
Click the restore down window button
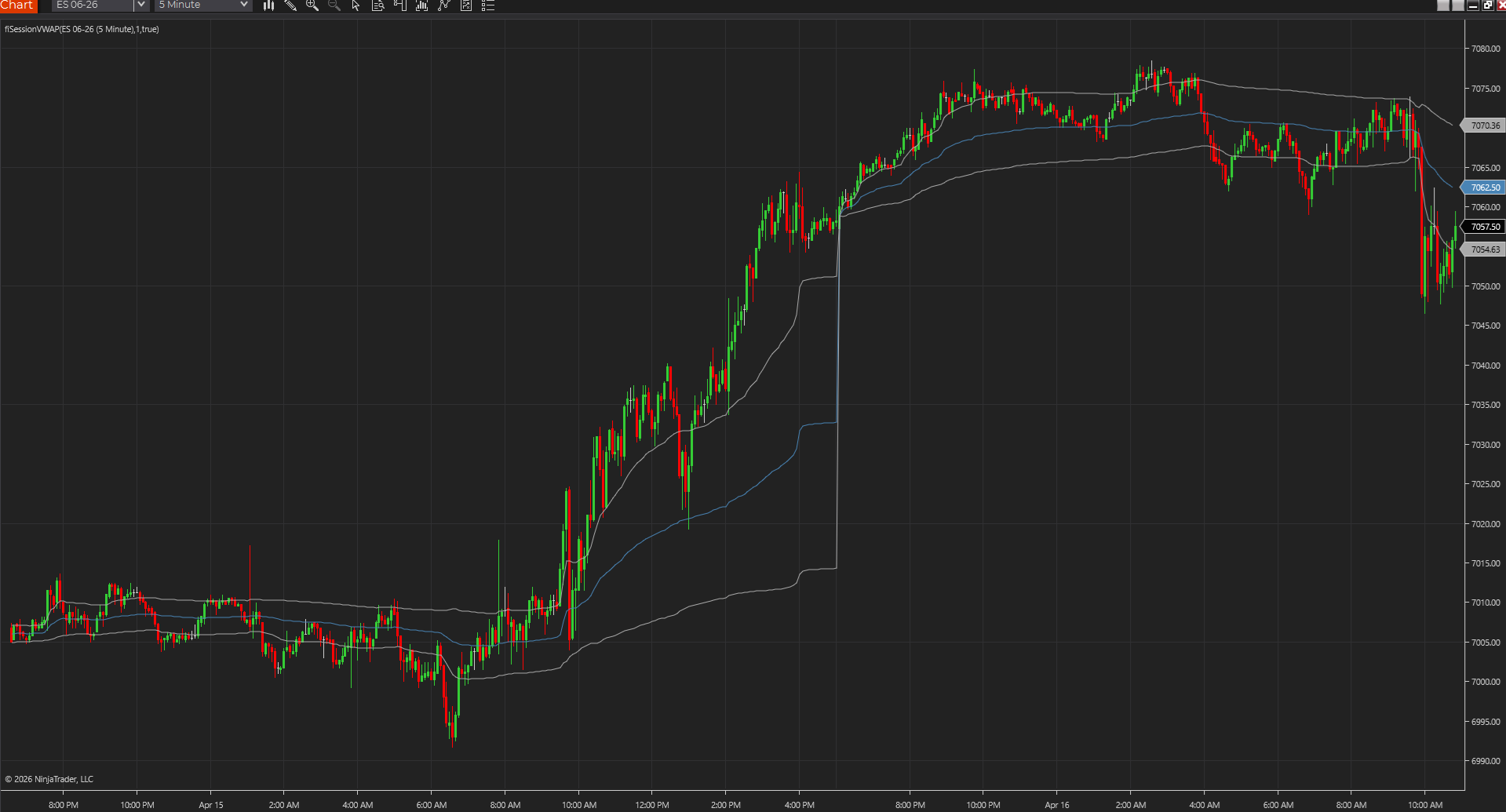click(1487, 5)
